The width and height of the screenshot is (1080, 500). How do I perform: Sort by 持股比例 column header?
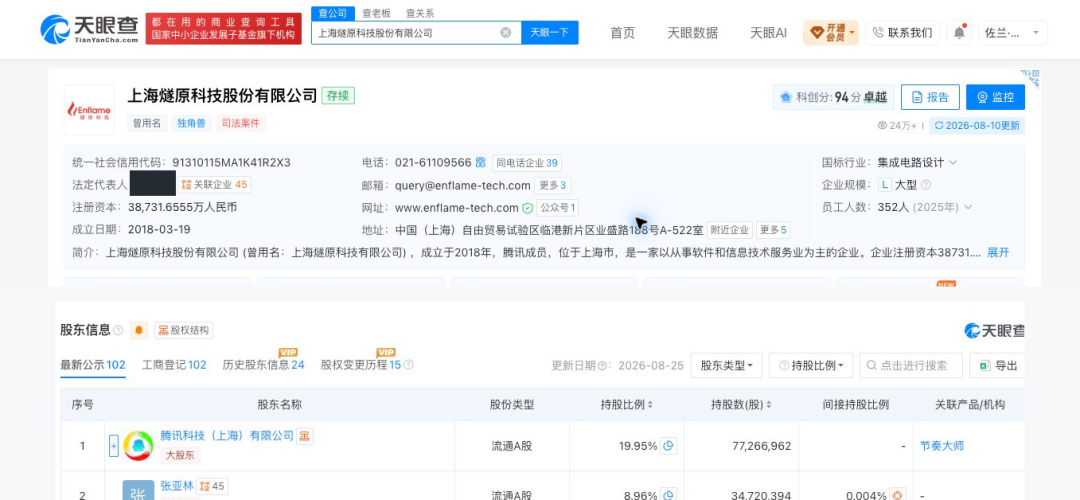pyautogui.click(x=626, y=404)
